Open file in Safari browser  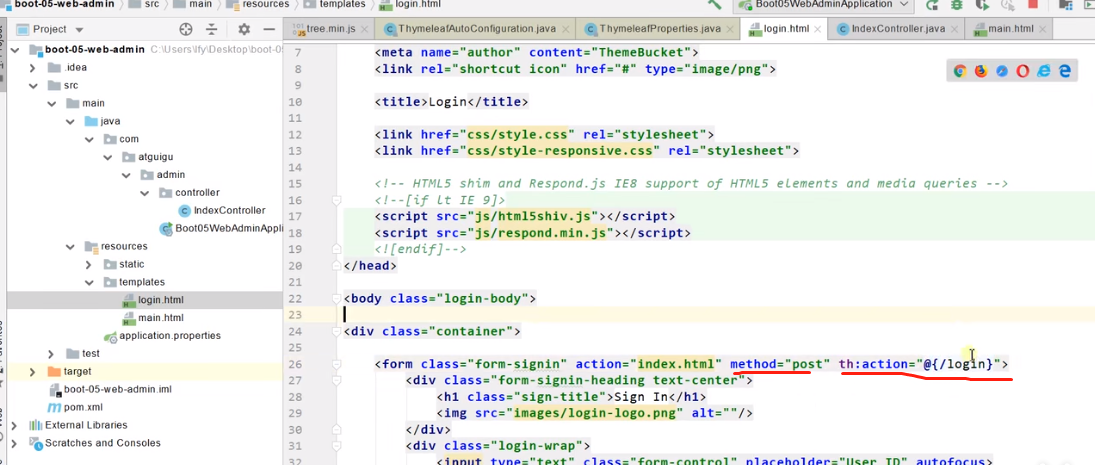(1002, 71)
